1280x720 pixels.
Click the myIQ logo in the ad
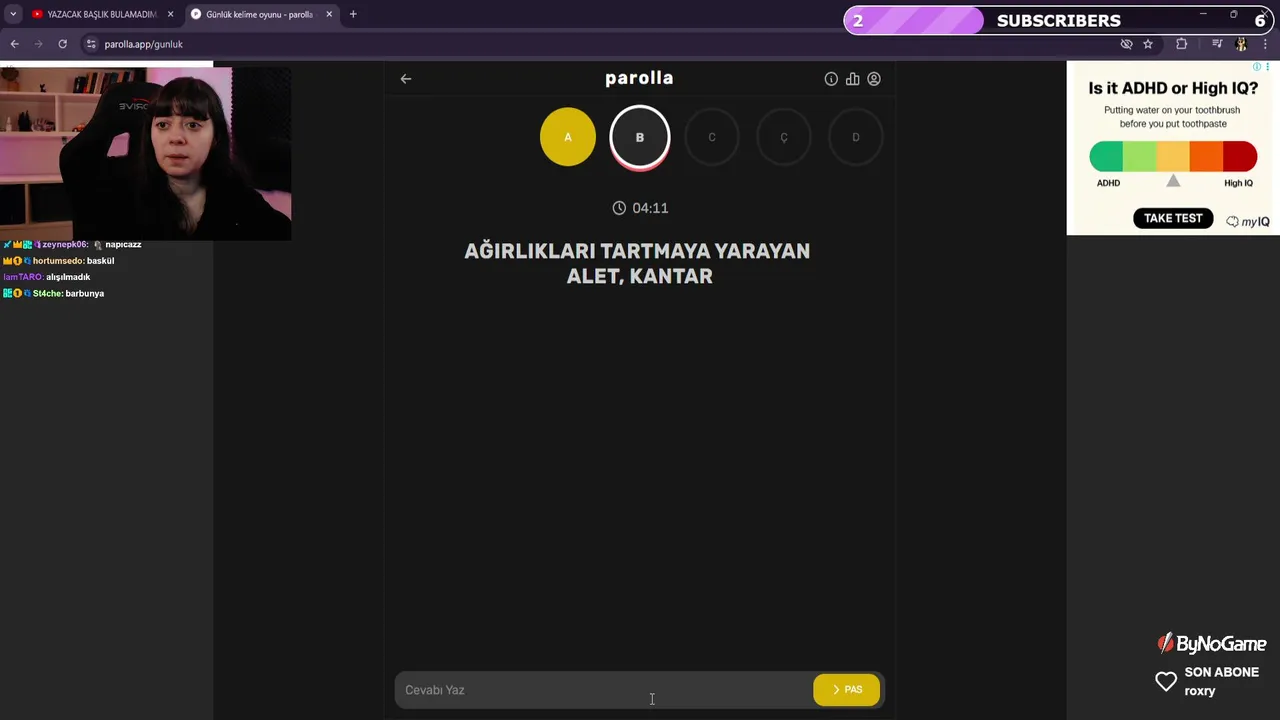pos(1248,221)
